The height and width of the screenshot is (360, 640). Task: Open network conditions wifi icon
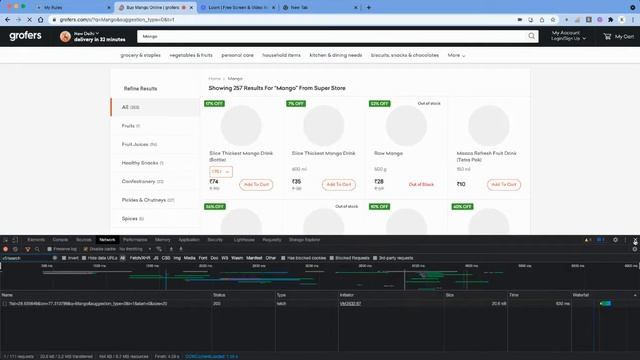tap(159, 249)
